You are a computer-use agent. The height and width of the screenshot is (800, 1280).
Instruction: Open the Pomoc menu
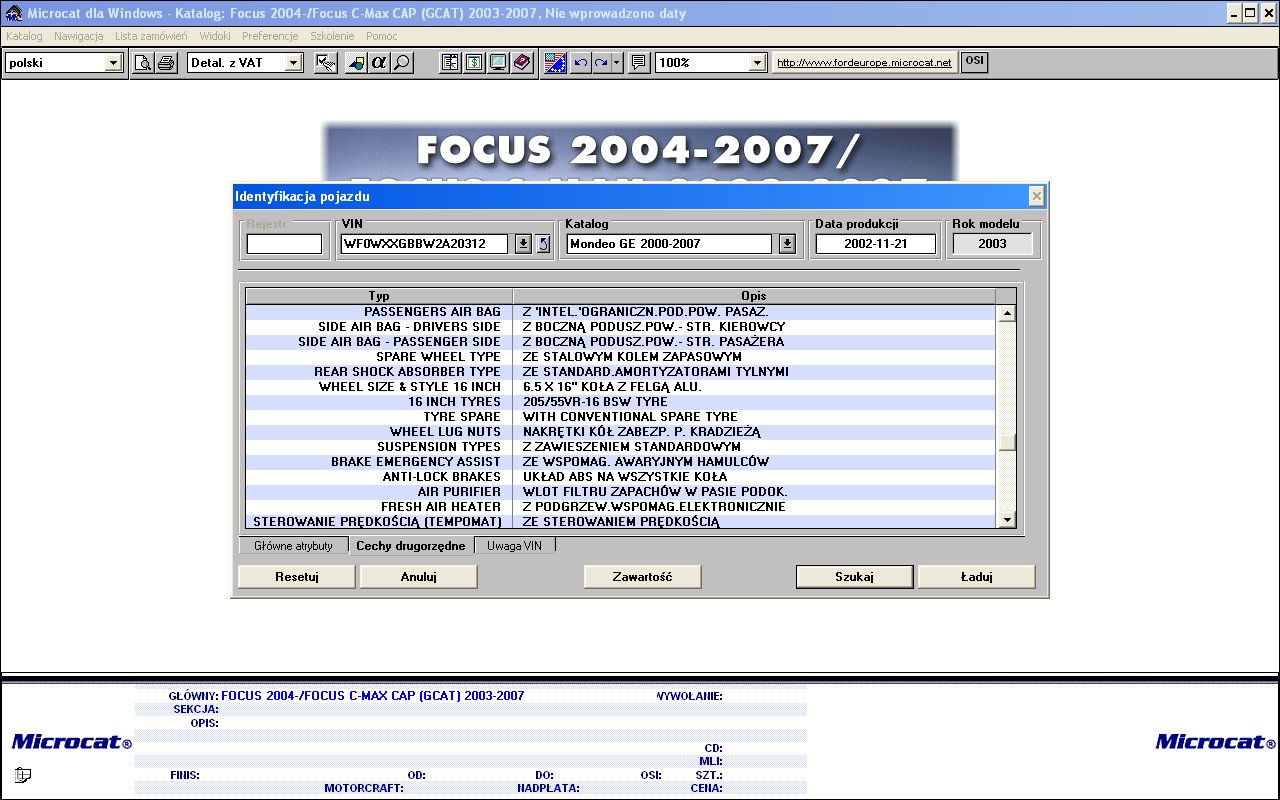pyautogui.click(x=382, y=36)
